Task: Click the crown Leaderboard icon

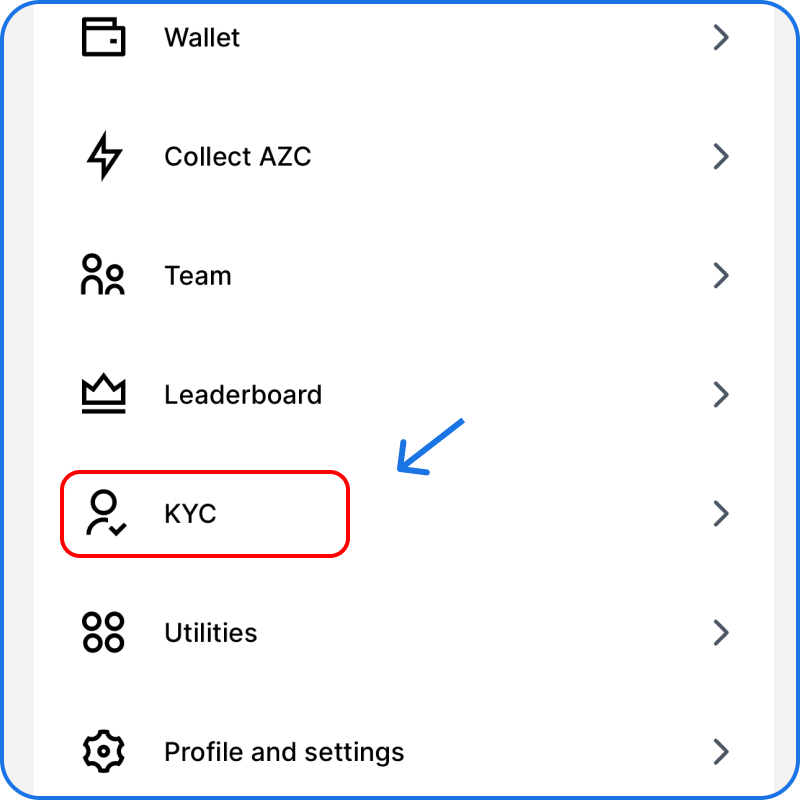Action: (104, 395)
